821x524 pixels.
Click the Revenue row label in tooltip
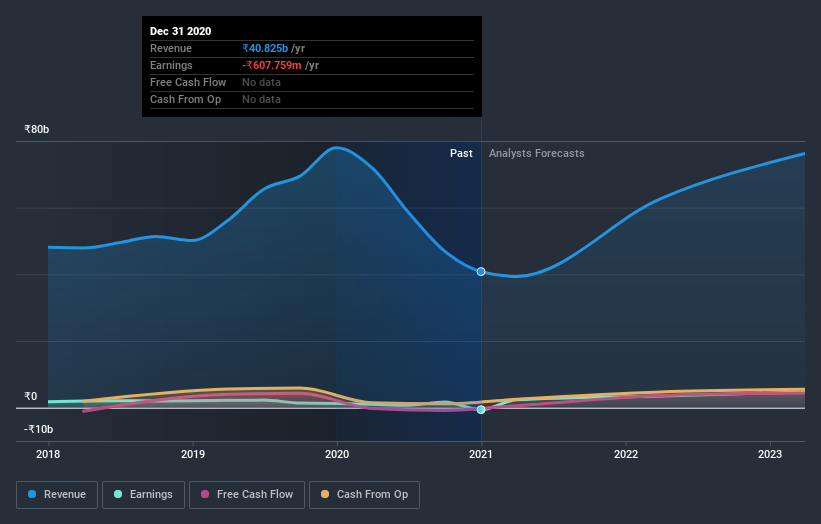(171, 48)
